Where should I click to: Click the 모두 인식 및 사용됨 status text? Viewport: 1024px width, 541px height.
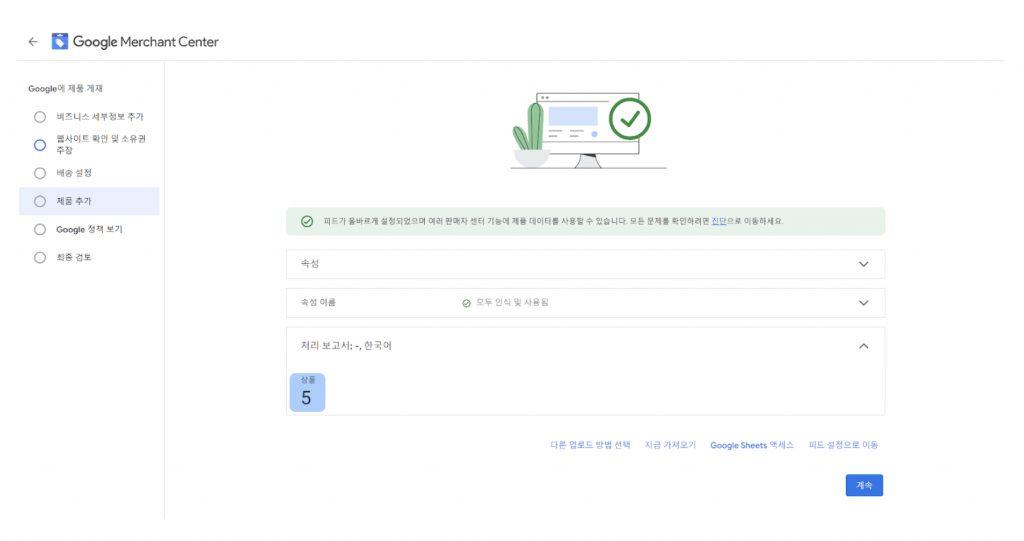[x=512, y=303]
